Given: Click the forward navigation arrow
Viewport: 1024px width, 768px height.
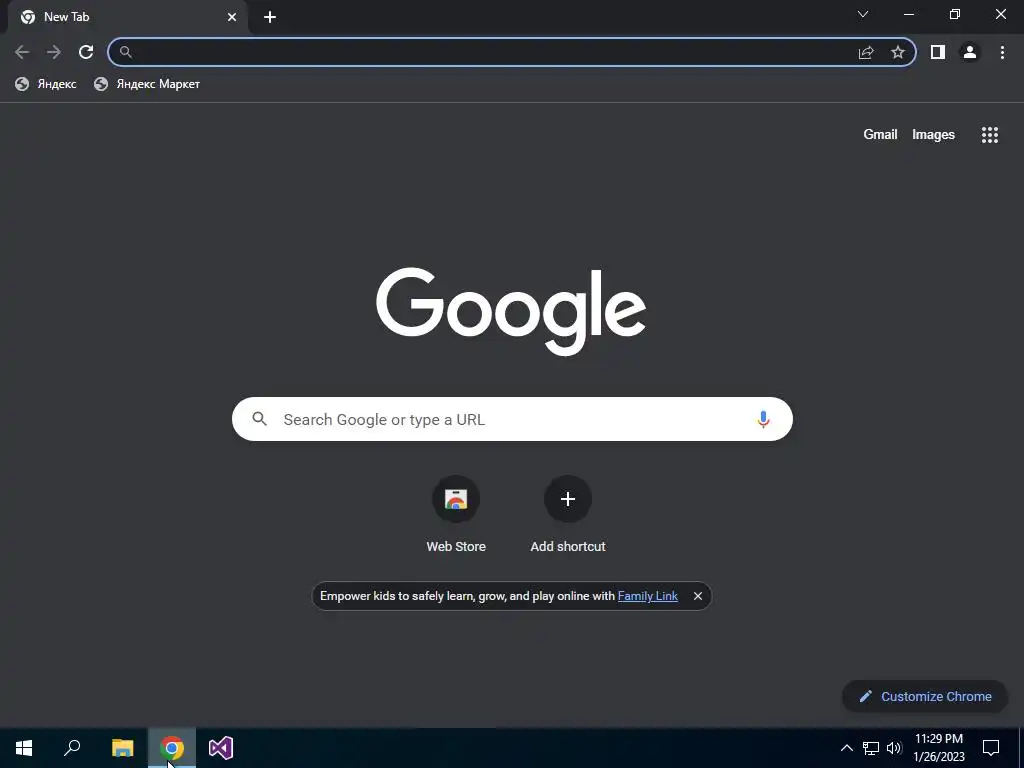Looking at the screenshot, I should 54,52.
